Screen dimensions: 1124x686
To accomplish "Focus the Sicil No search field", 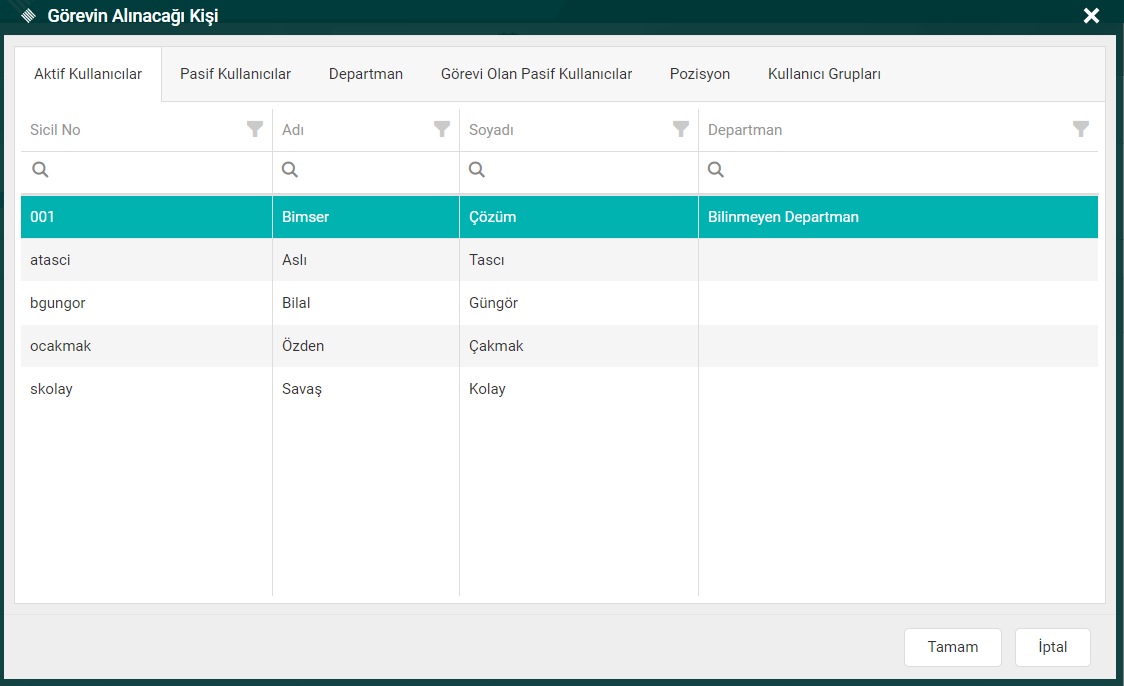I will [155, 170].
